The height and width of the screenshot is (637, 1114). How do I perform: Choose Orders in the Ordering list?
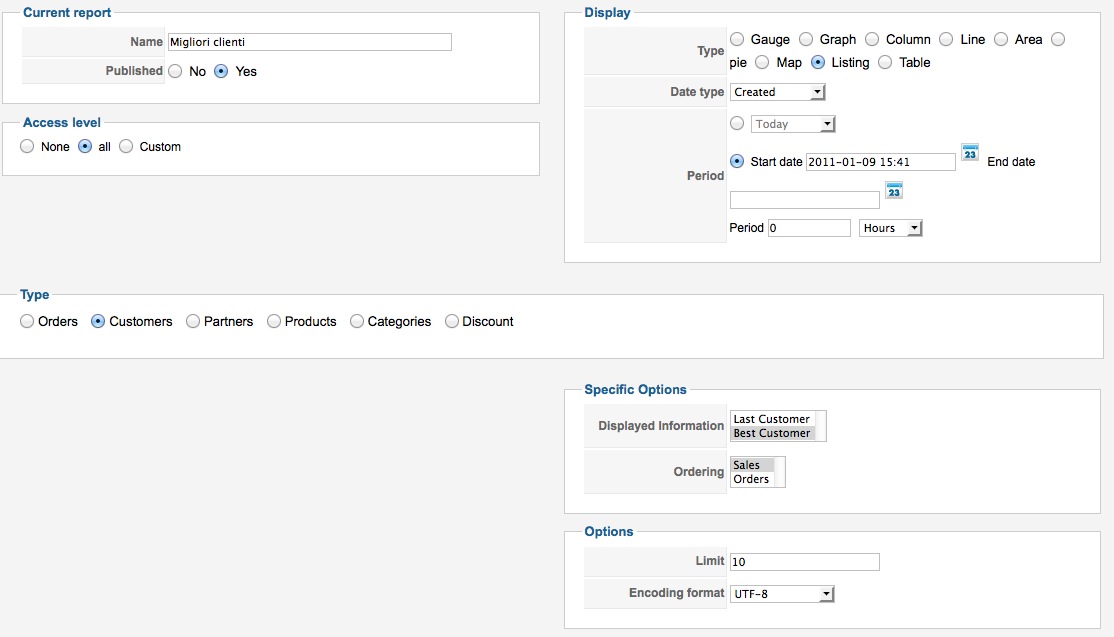click(752, 479)
